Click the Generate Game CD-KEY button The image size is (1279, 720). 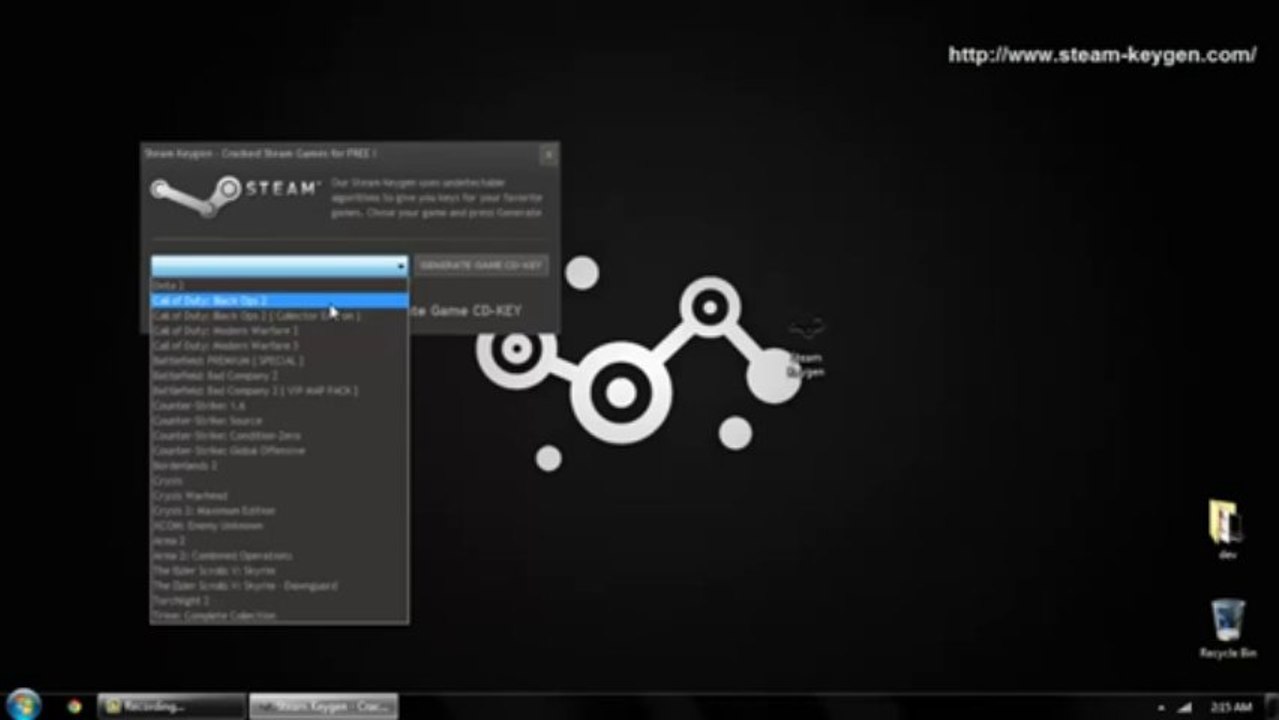coord(481,265)
